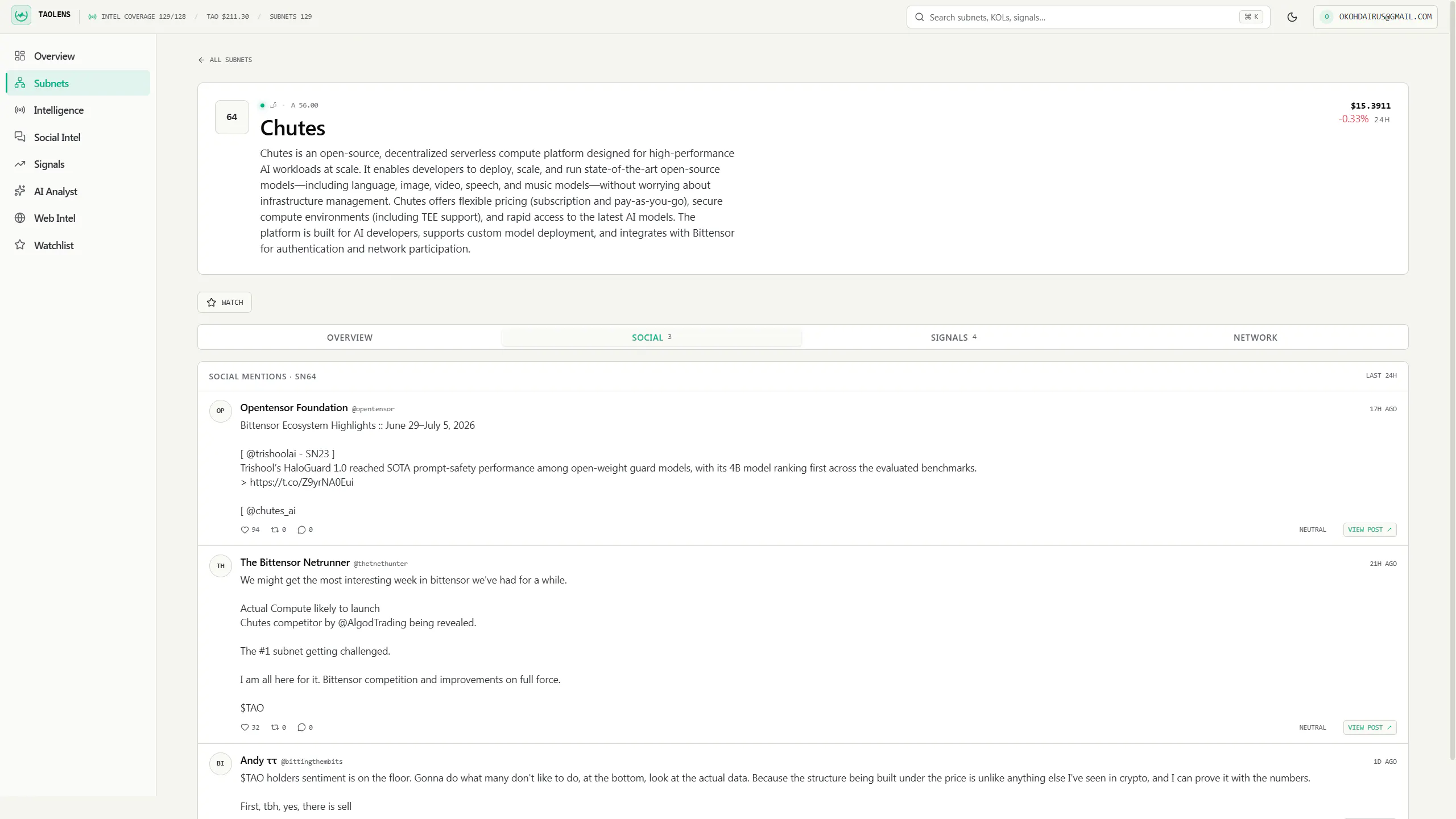The width and height of the screenshot is (1456, 819).
Task: Click the Watchlist star icon in the sidebar
Action: click(x=20, y=245)
